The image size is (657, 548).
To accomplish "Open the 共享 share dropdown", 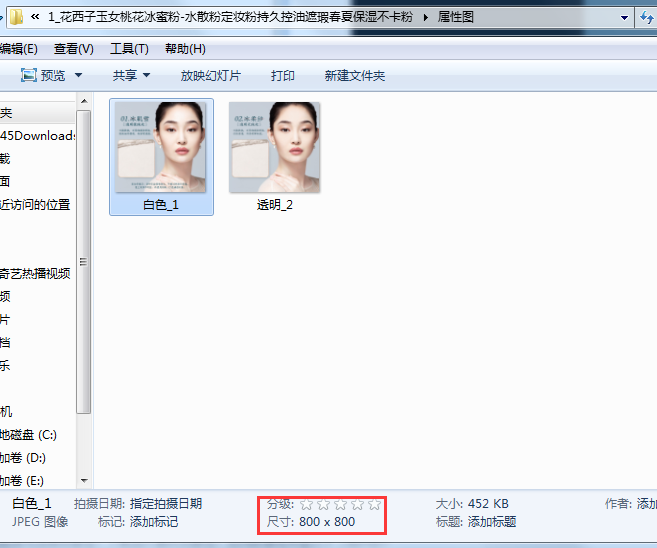I will (x=131, y=75).
